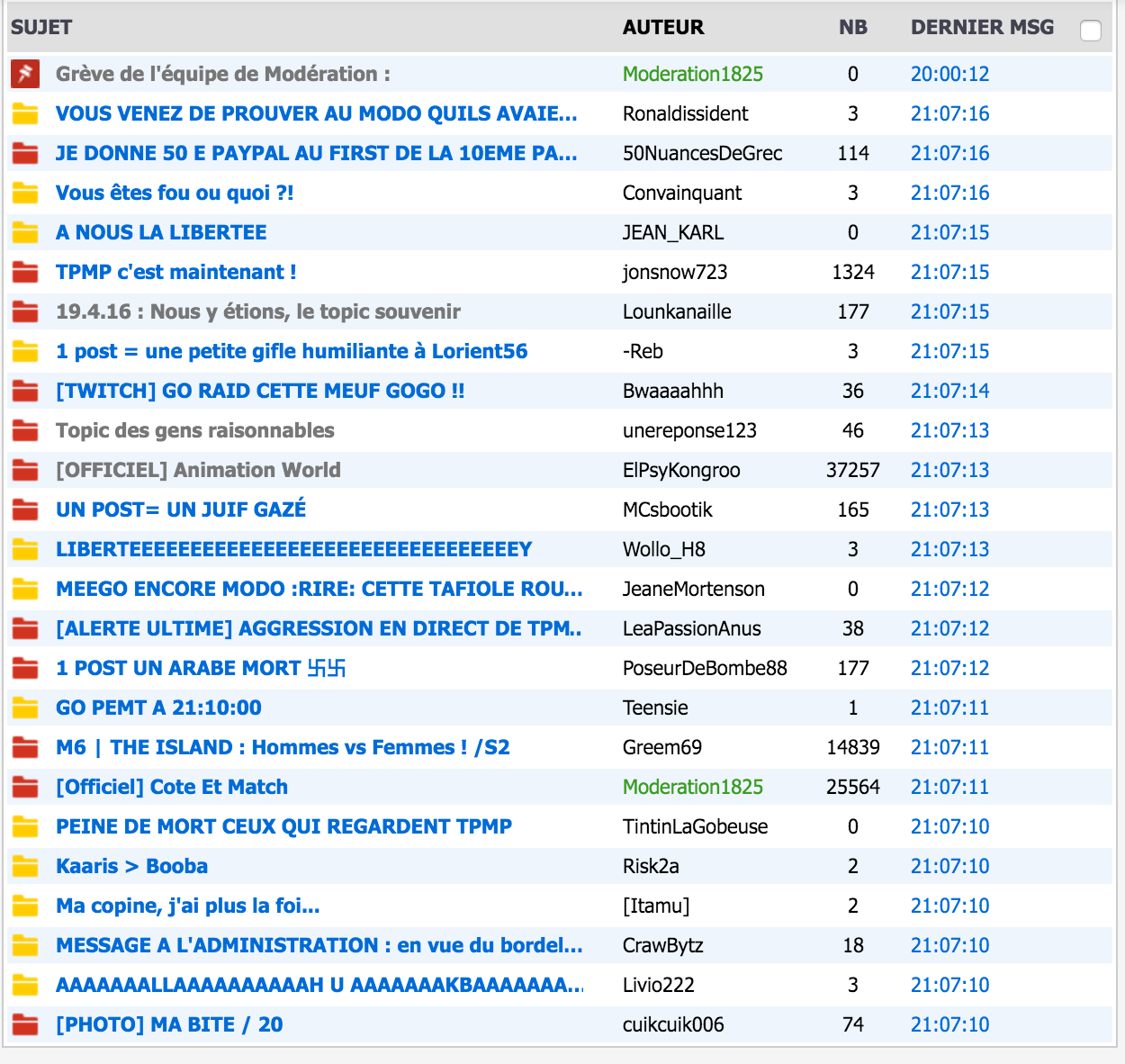This screenshot has height=1064, width=1125.
Task: Jump to last message of Cote Et Match topic
Action: (x=949, y=787)
